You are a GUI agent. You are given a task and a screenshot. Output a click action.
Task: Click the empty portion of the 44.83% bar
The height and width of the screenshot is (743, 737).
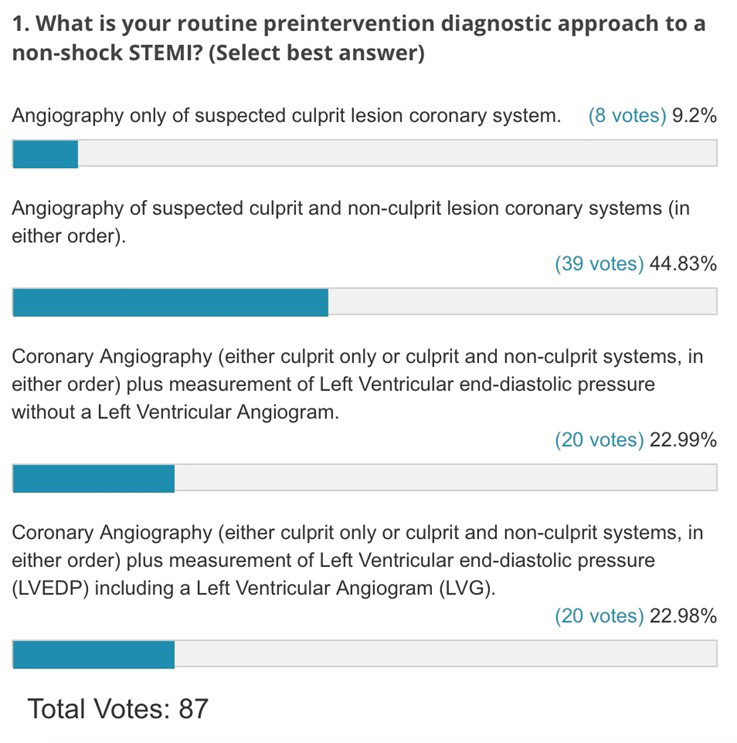pos(522,302)
